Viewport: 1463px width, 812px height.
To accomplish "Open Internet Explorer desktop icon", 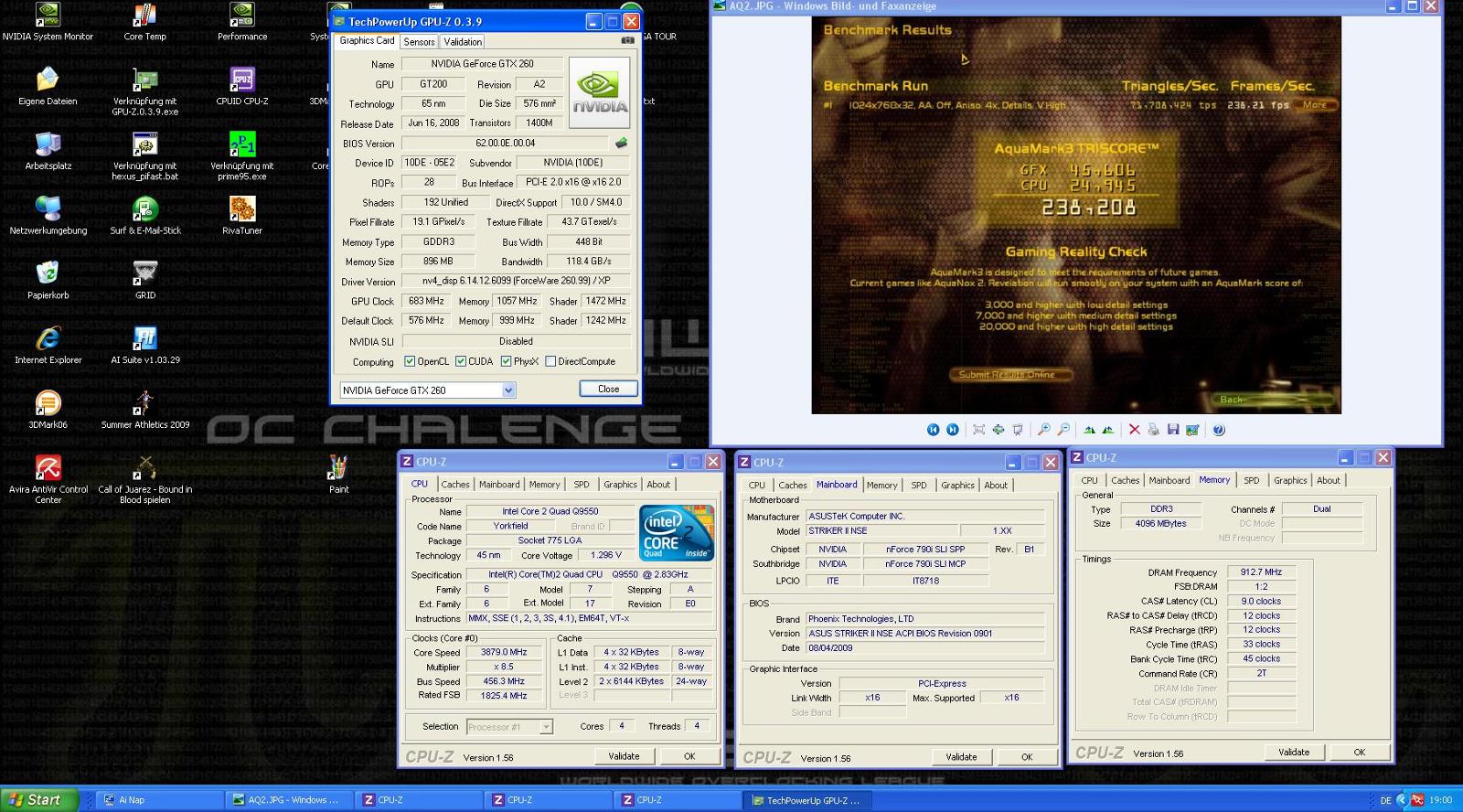I will click(x=48, y=346).
